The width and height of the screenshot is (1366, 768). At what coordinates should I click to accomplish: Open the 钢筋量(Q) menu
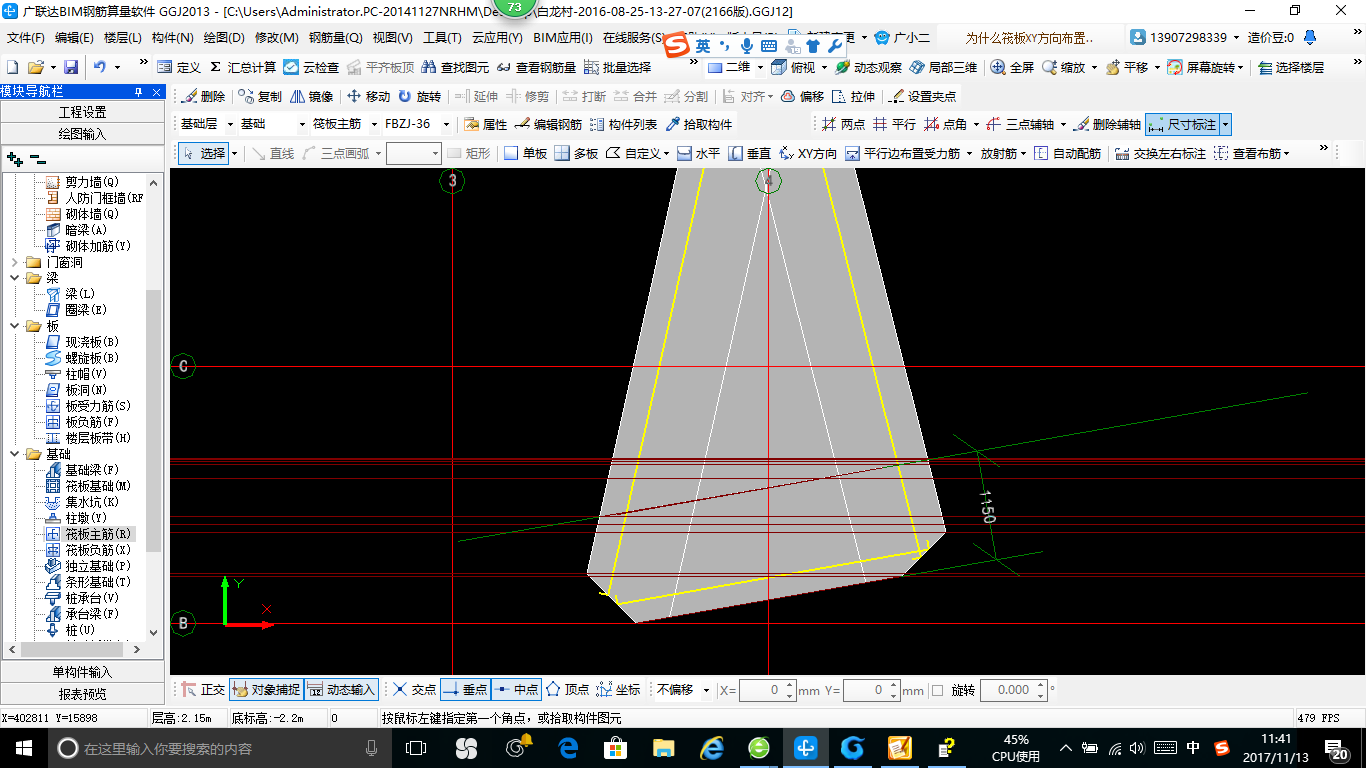point(335,38)
